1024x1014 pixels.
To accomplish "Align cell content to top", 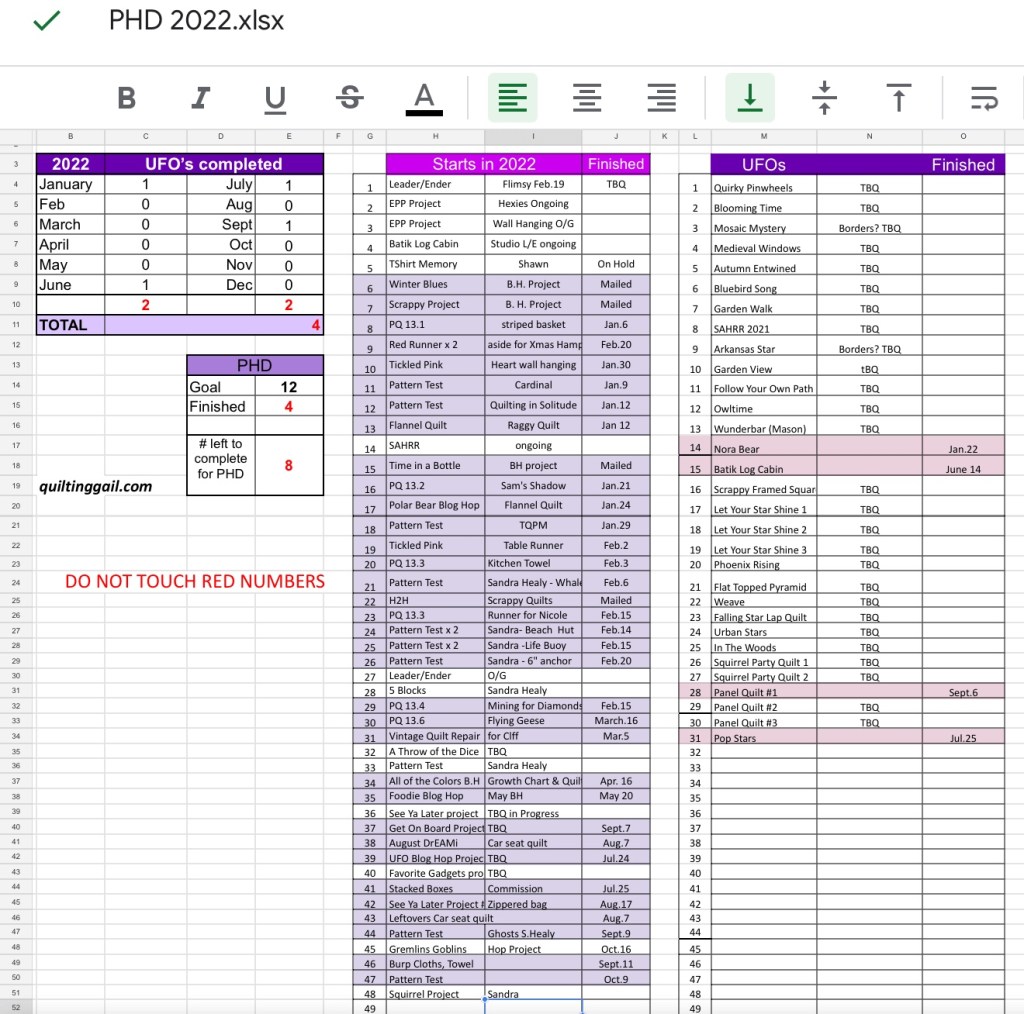I will [x=899, y=97].
